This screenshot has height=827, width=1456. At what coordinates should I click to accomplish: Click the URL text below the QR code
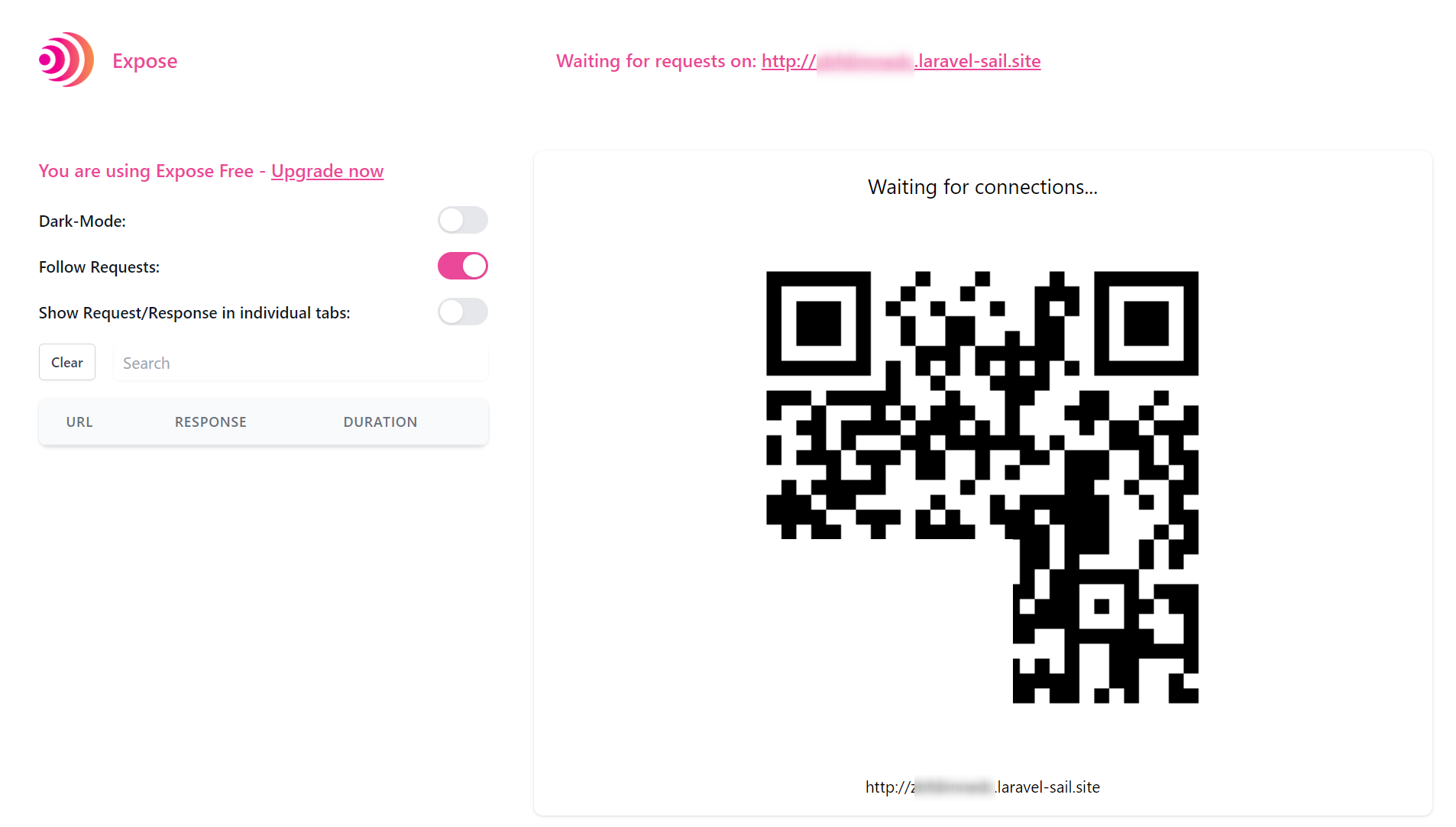982,787
